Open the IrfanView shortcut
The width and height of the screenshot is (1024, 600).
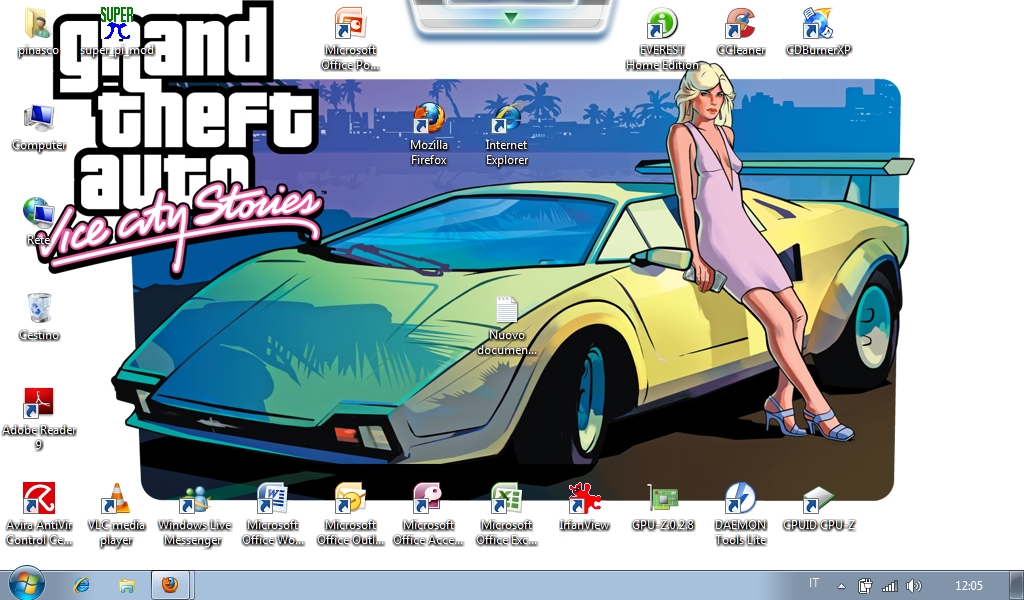(584, 497)
